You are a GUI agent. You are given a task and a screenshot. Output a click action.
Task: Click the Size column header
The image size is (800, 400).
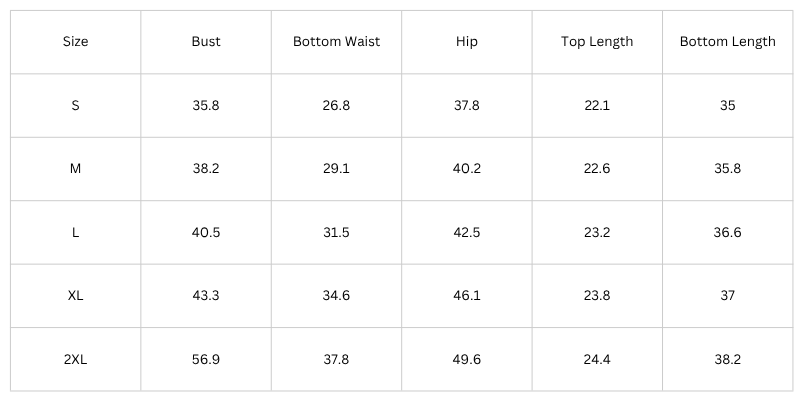tap(76, 42)
